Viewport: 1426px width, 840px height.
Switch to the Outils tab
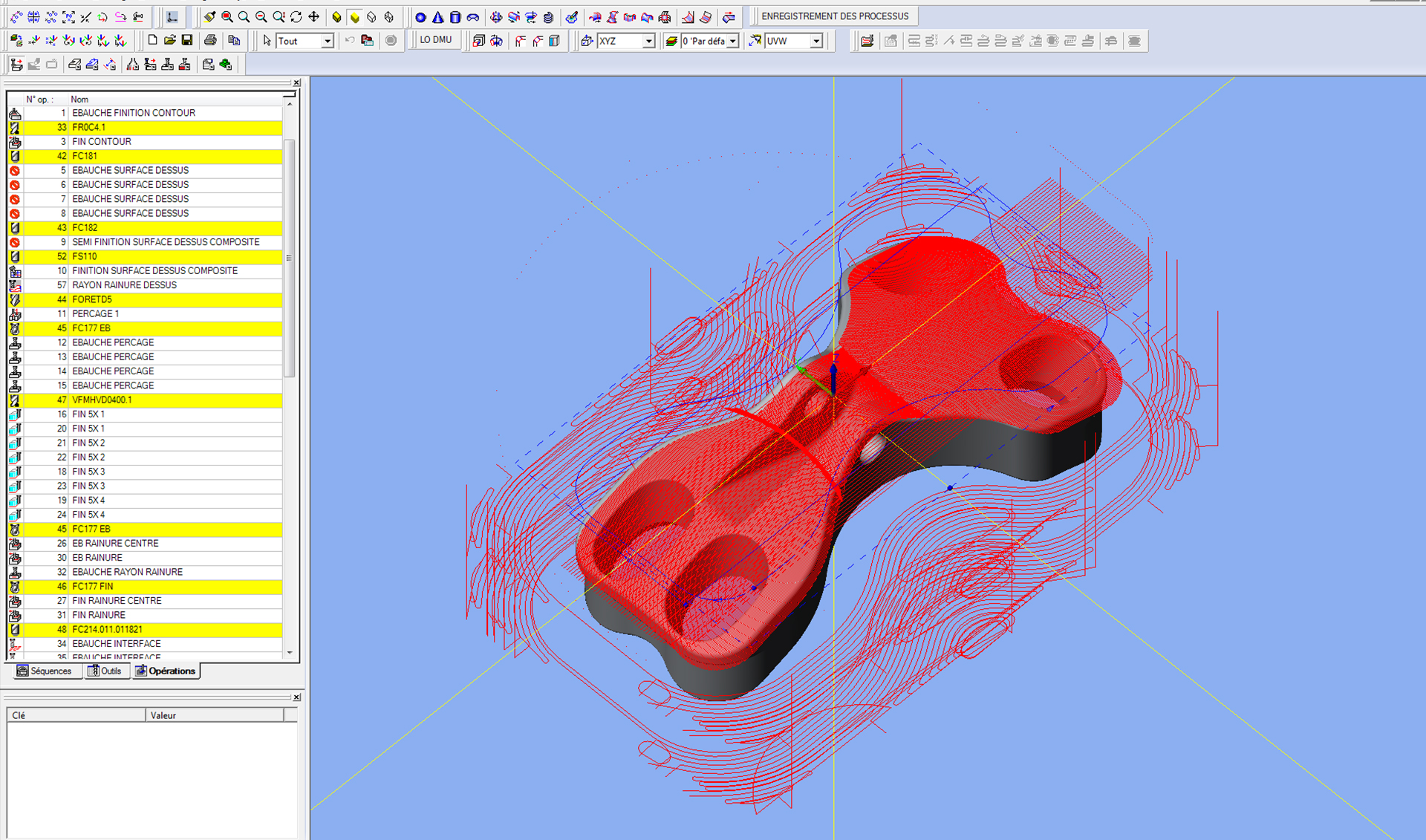pos(105,671)
